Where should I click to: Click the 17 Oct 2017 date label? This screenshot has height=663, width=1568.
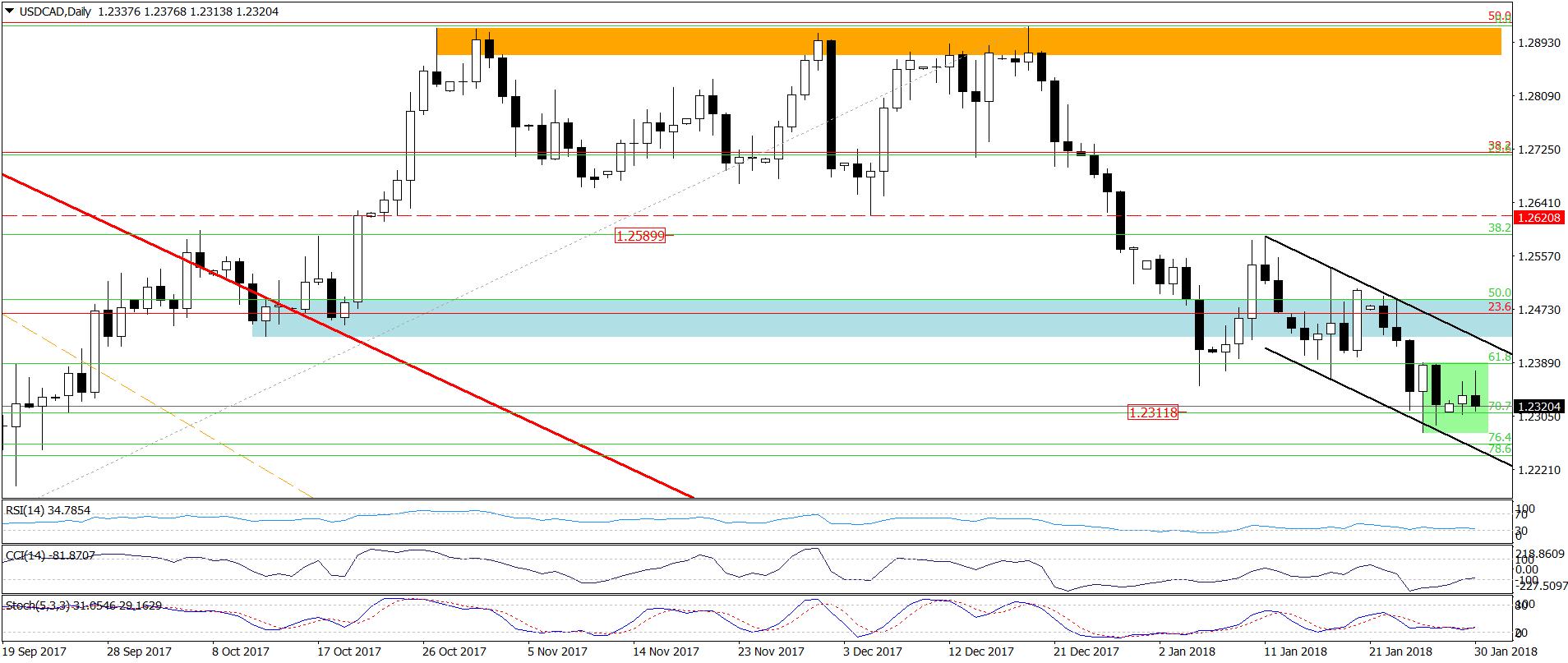349,651
